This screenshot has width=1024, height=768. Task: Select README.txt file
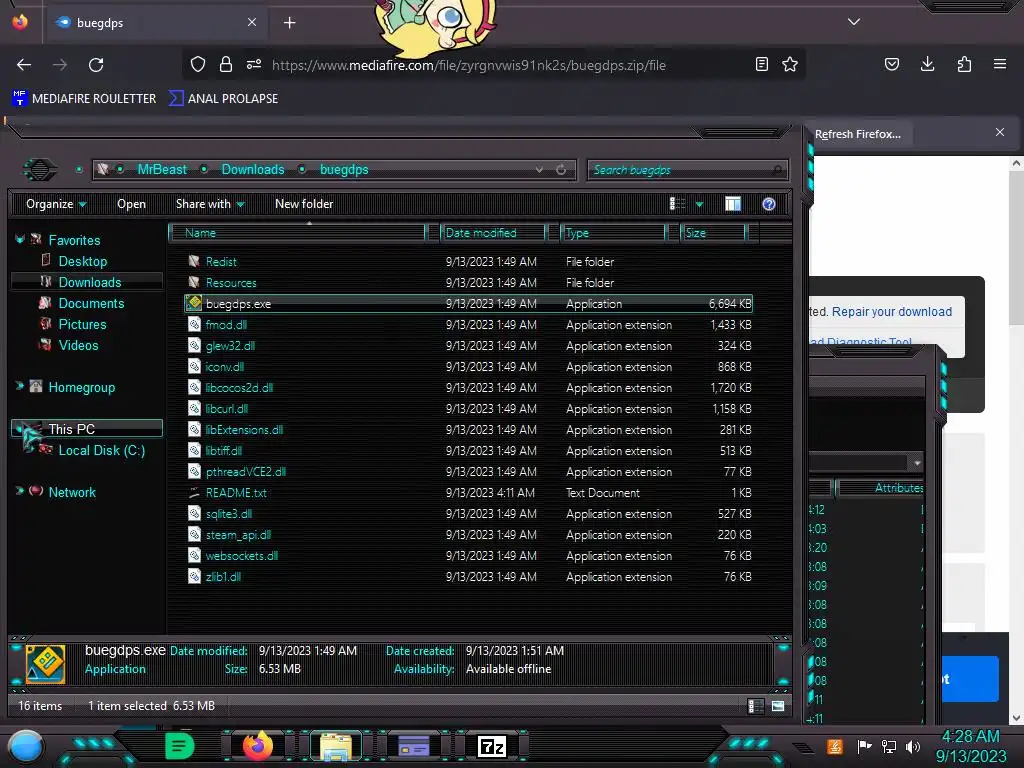pyautogui.click(x=236, y=493)
